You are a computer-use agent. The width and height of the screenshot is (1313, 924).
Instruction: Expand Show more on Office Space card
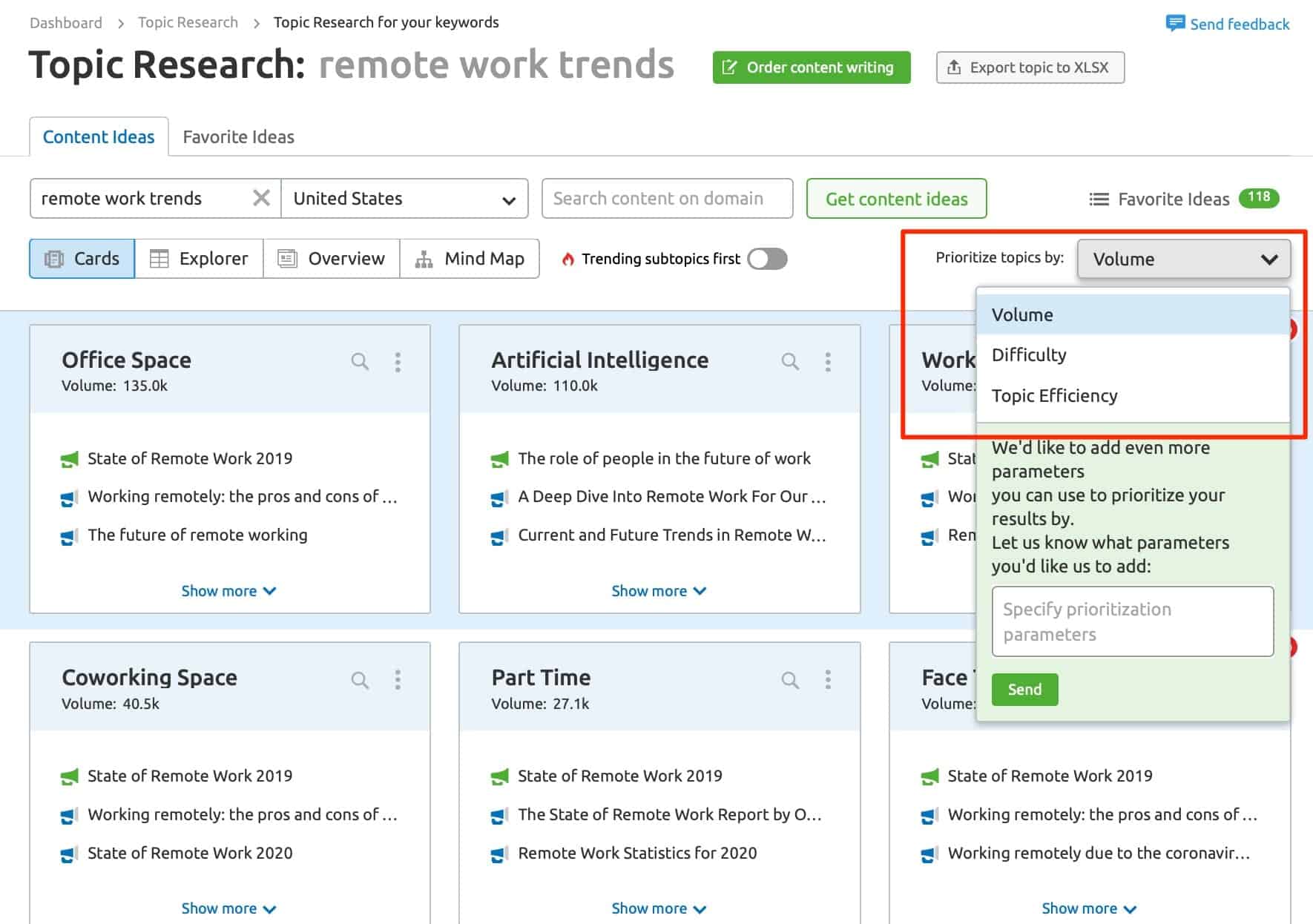(228, 590)
